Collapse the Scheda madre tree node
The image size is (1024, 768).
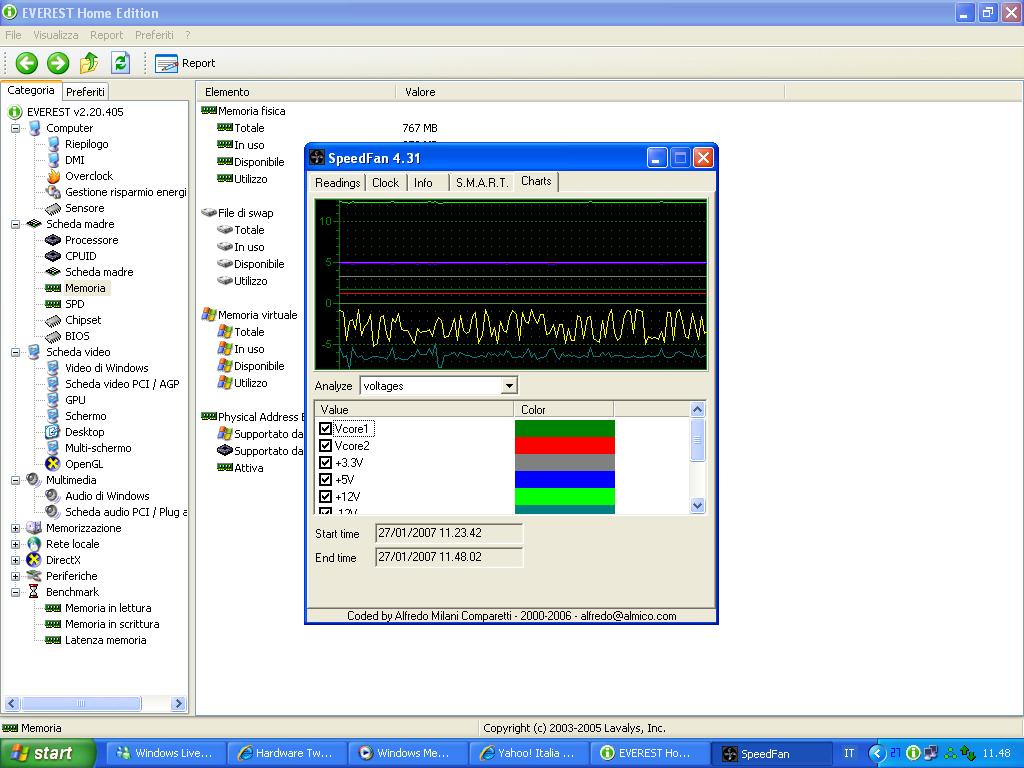(x=15, y=224)
